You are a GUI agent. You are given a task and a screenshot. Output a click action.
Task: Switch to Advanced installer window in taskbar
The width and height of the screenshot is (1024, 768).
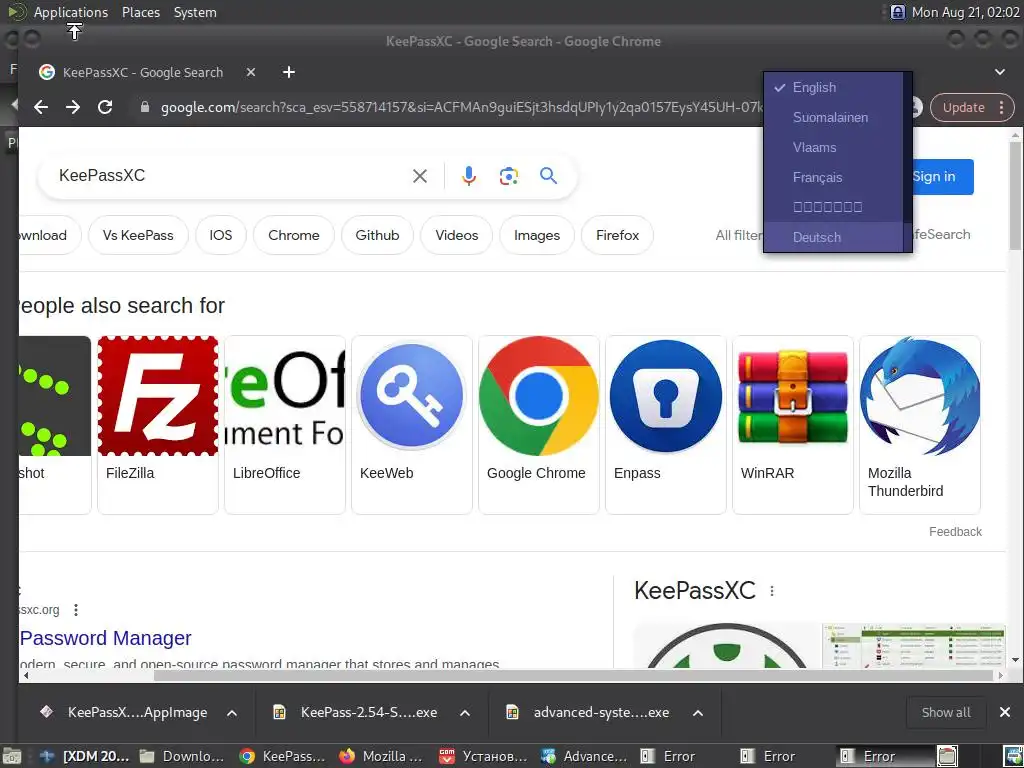point(584,756)
